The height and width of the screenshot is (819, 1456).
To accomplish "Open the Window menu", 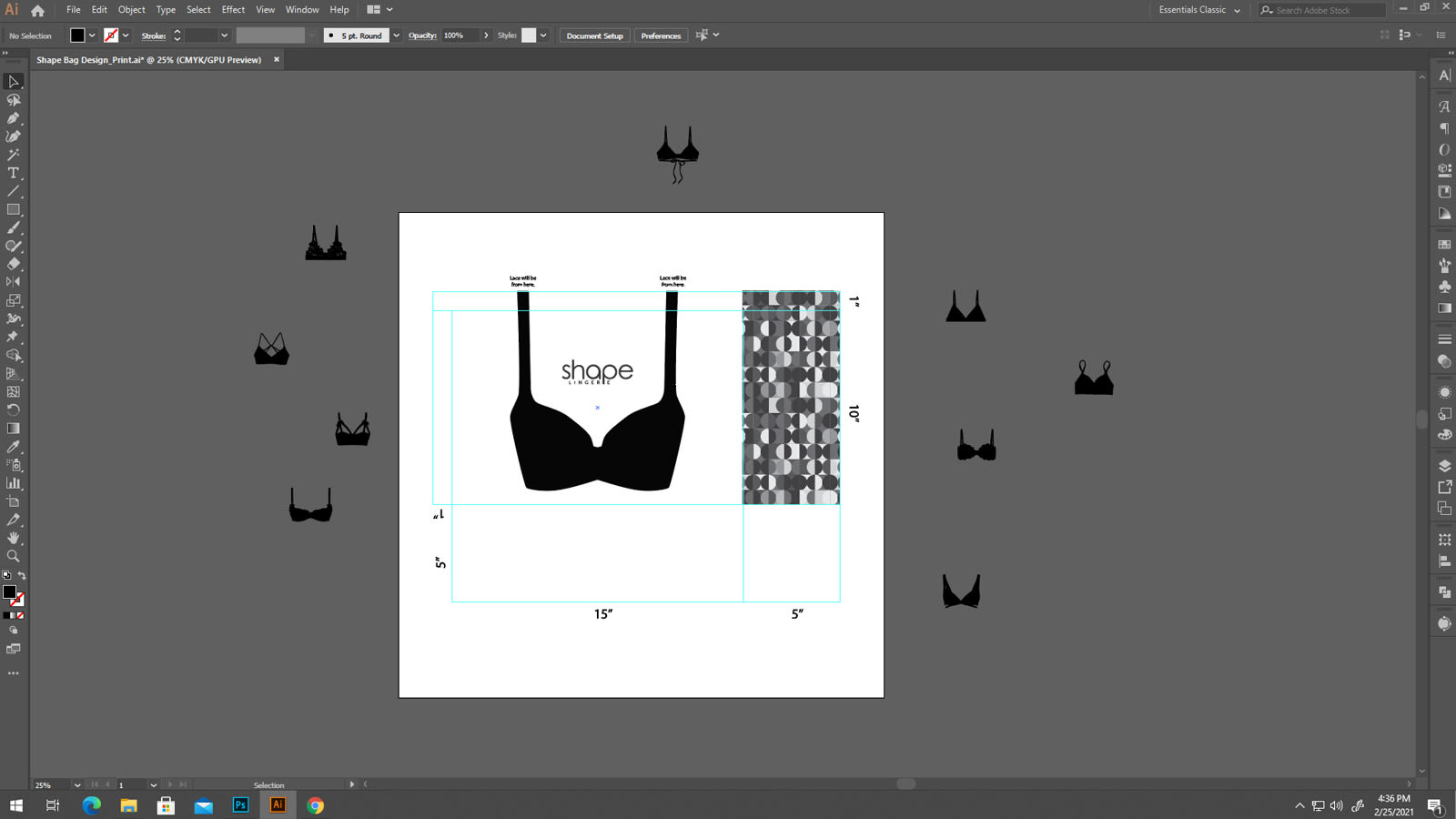I will point(302,10).
